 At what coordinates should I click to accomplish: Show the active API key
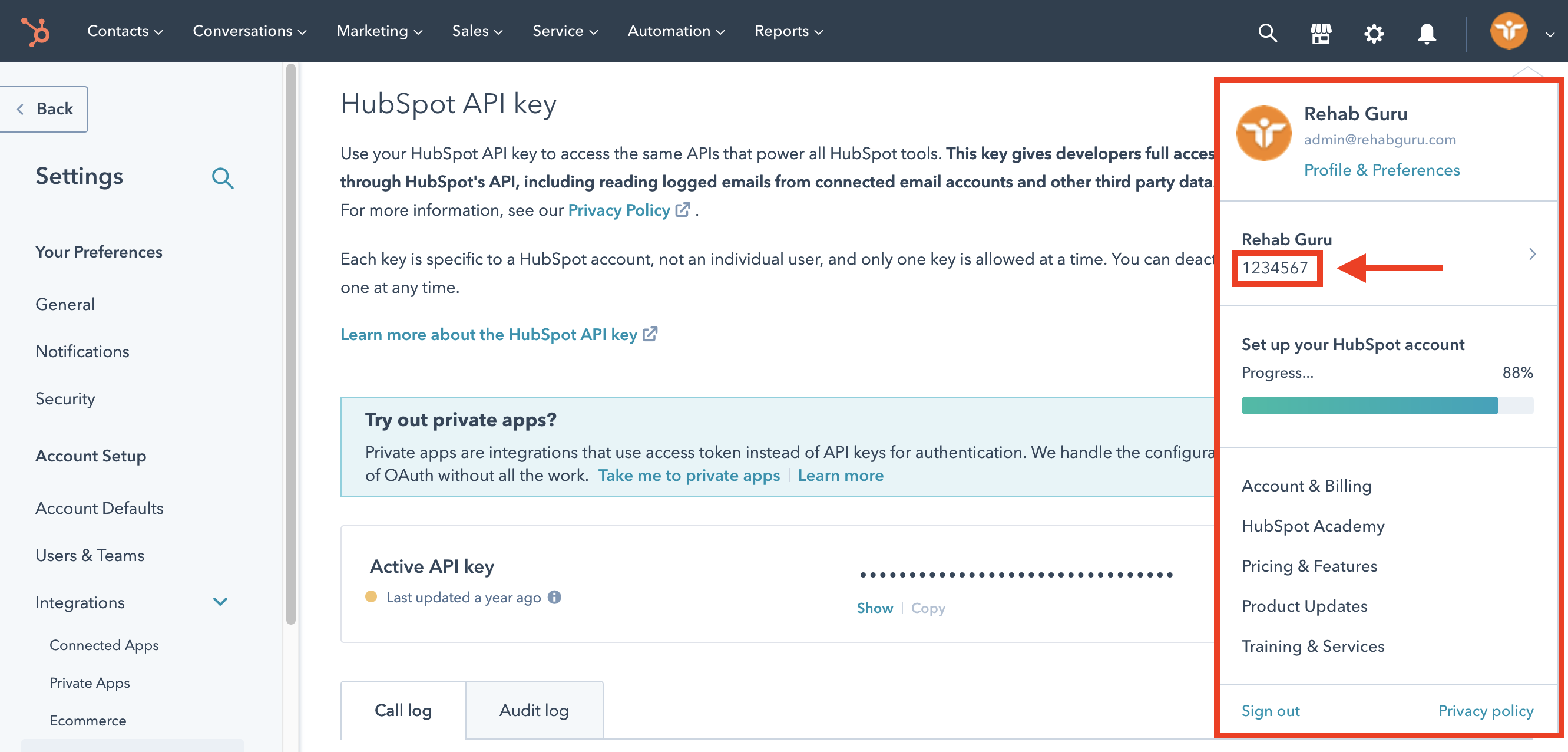[875, 608]
